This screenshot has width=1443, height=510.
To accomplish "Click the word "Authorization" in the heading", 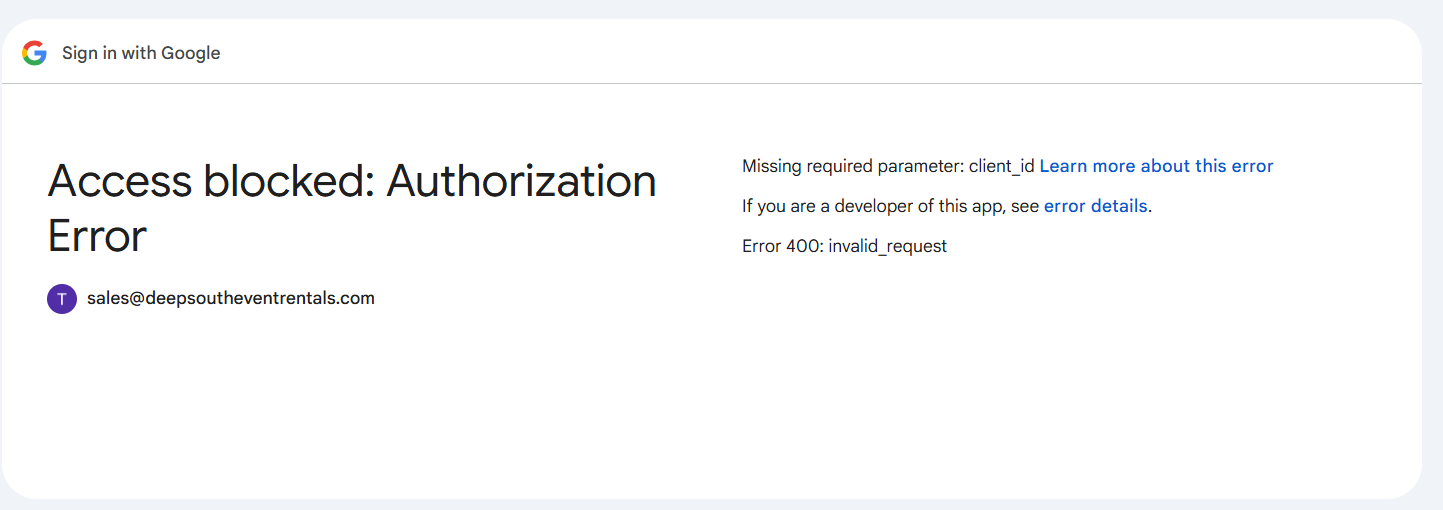I will click(521, 182).
